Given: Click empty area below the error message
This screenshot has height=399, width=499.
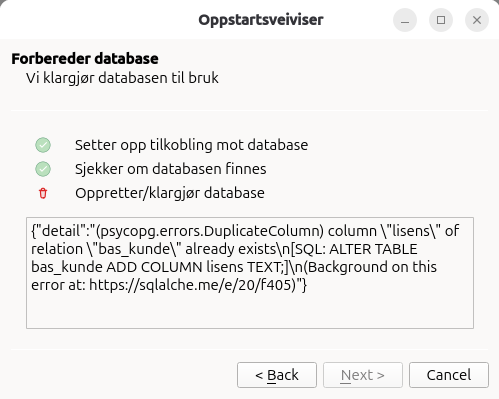Looking at the screenshot, I should click(250, 312).
